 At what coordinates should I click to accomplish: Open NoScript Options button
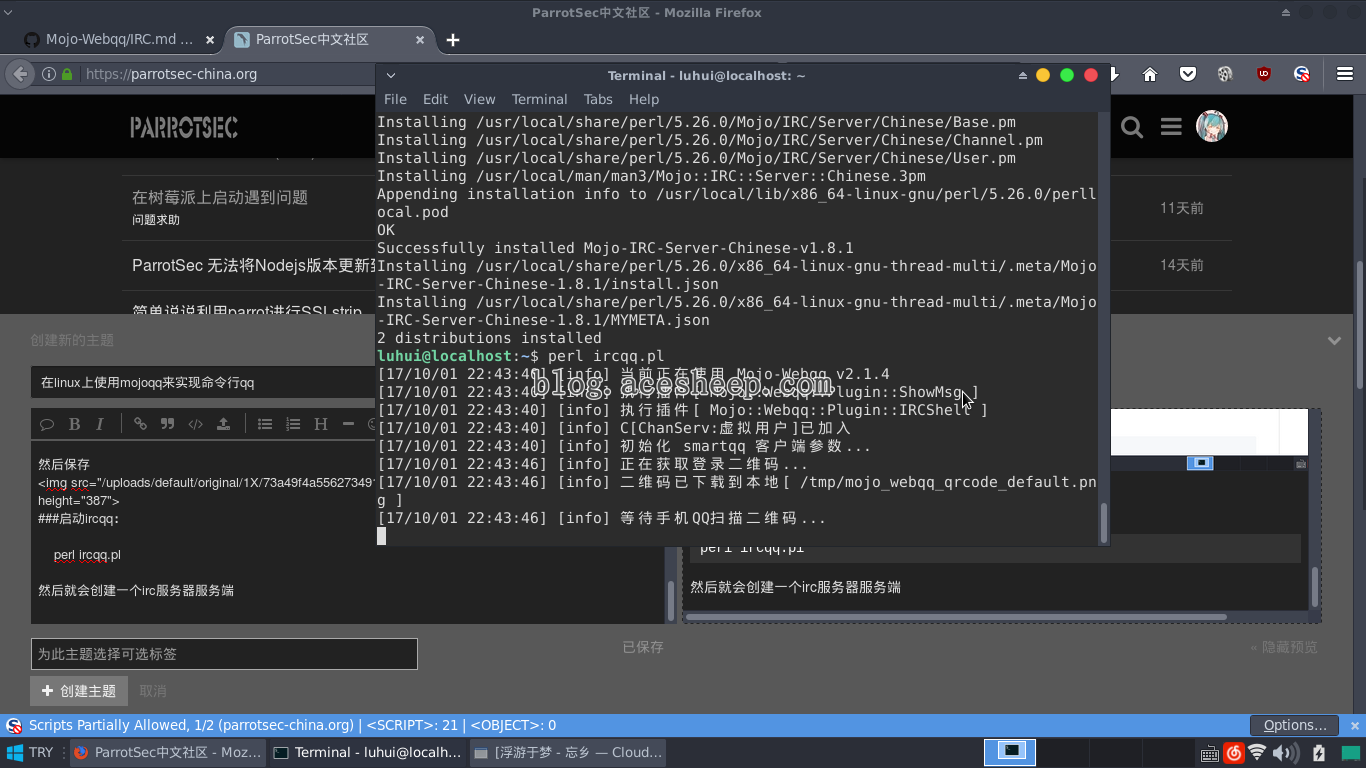(1294, 725)
